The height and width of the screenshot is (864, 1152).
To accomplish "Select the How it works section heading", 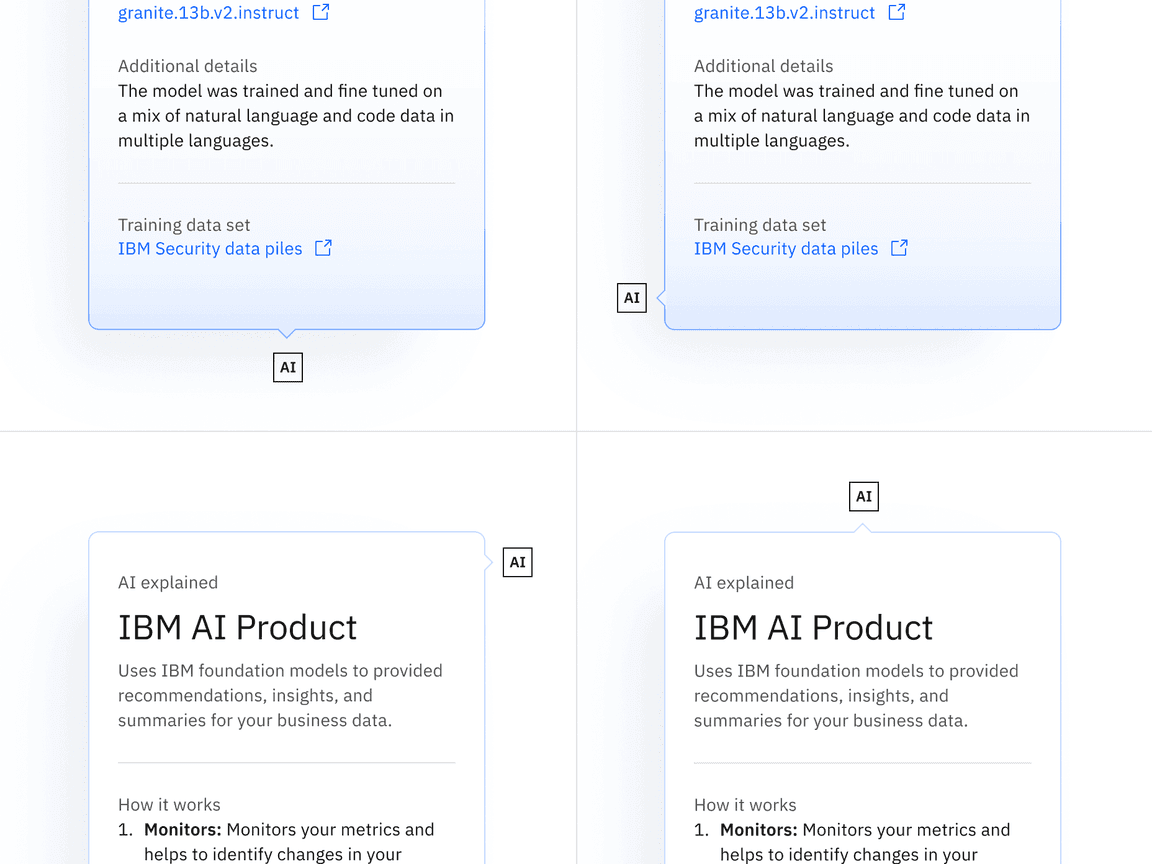I will point(169,804).
